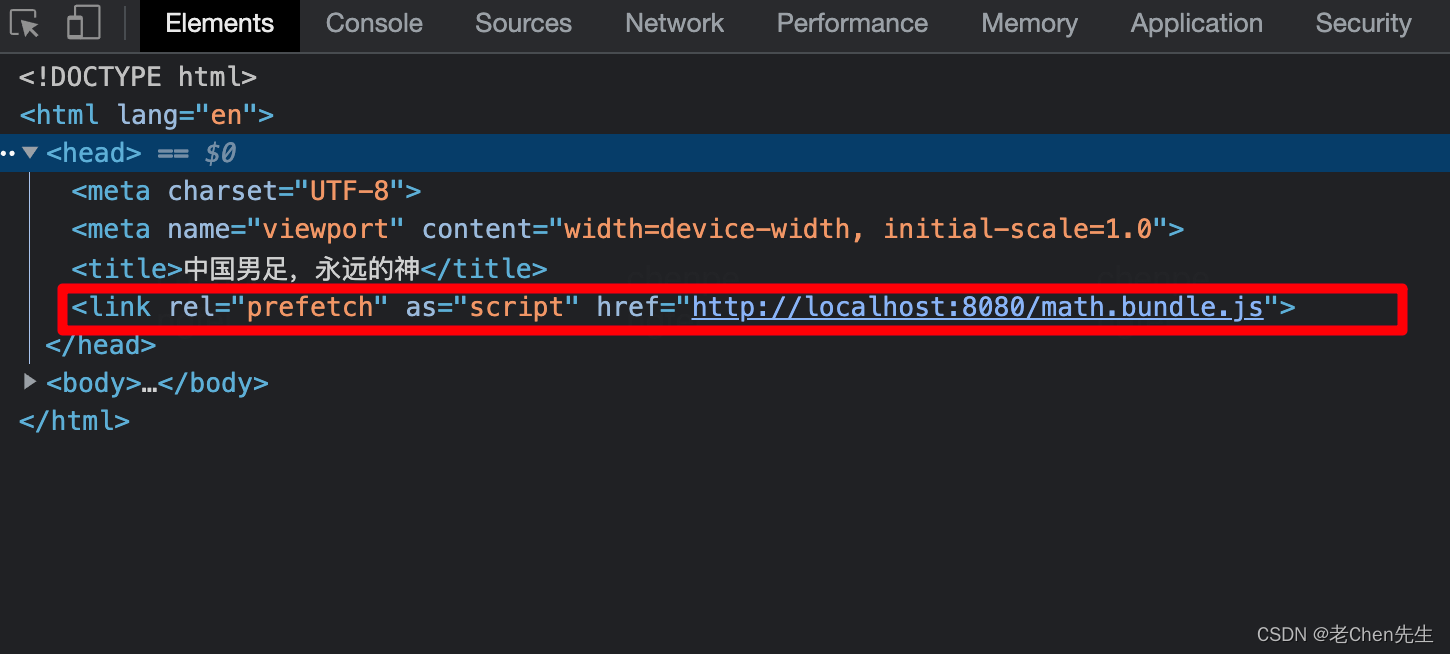Toggle the device toolbar icon
The width and height of the screenshot is (1450, 654).
point(84,23)
